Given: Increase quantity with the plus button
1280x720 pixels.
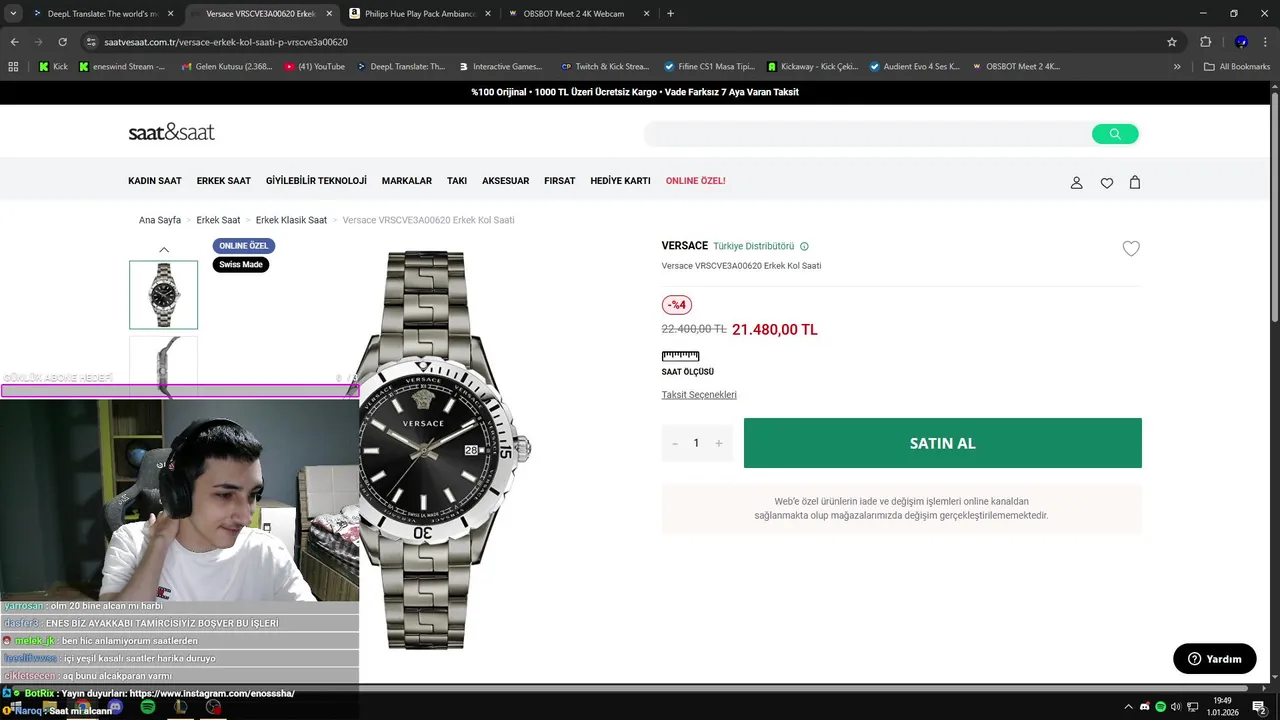Looking at the screenshot, I should click(x=718, y=443).
